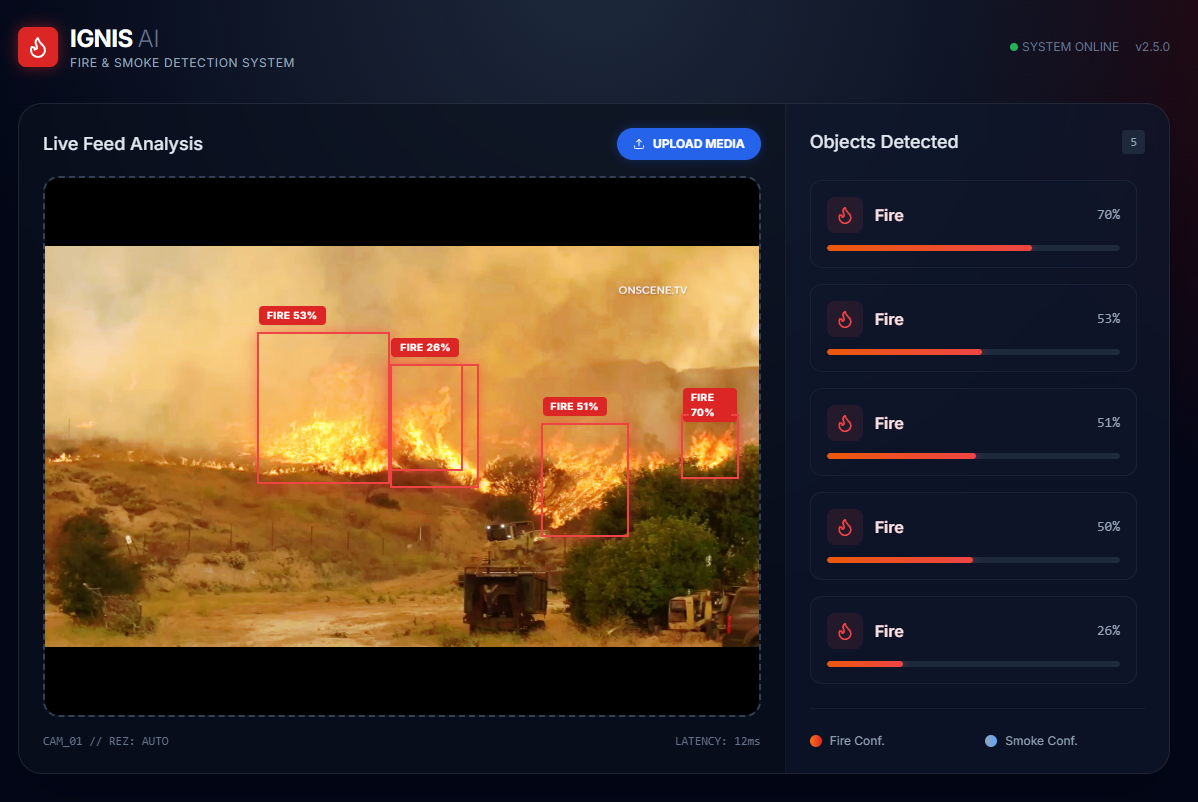1198x802 pixels.
Task: Click the confidence bar in the 26% Fire card
Action: click(973, 664)
